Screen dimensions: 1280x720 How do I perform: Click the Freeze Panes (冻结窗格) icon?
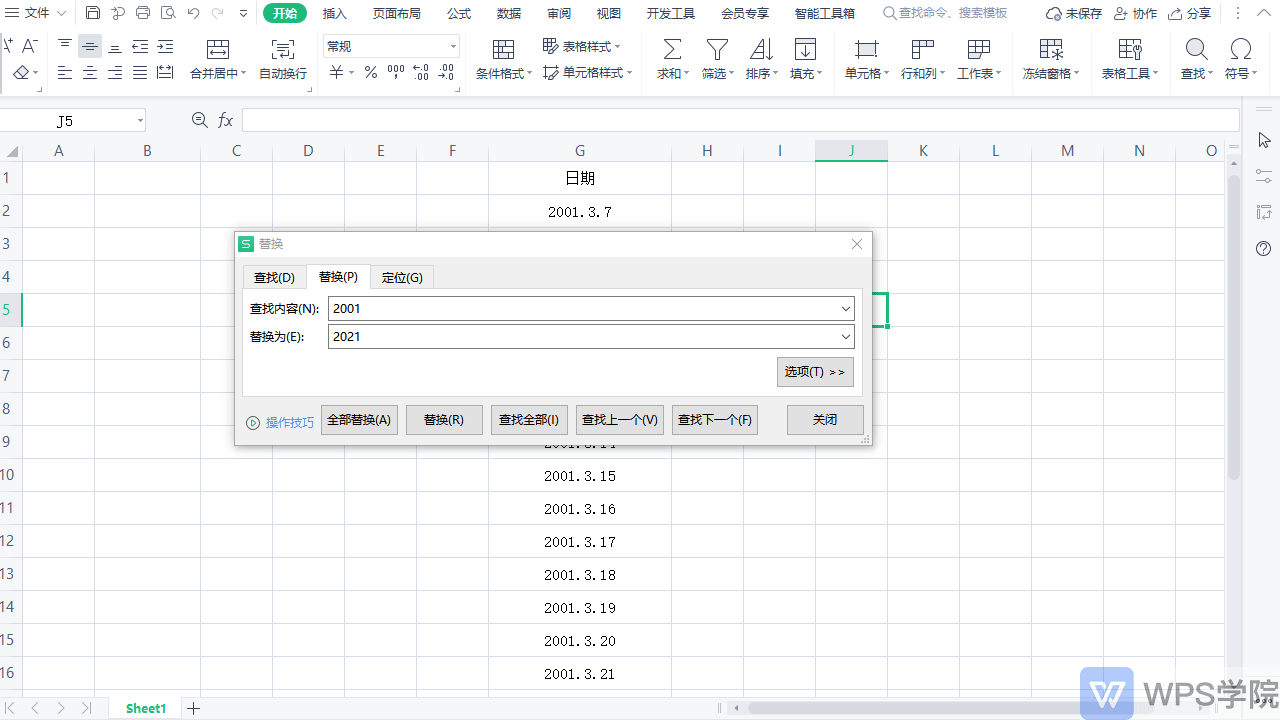[x=1051, y=50]
